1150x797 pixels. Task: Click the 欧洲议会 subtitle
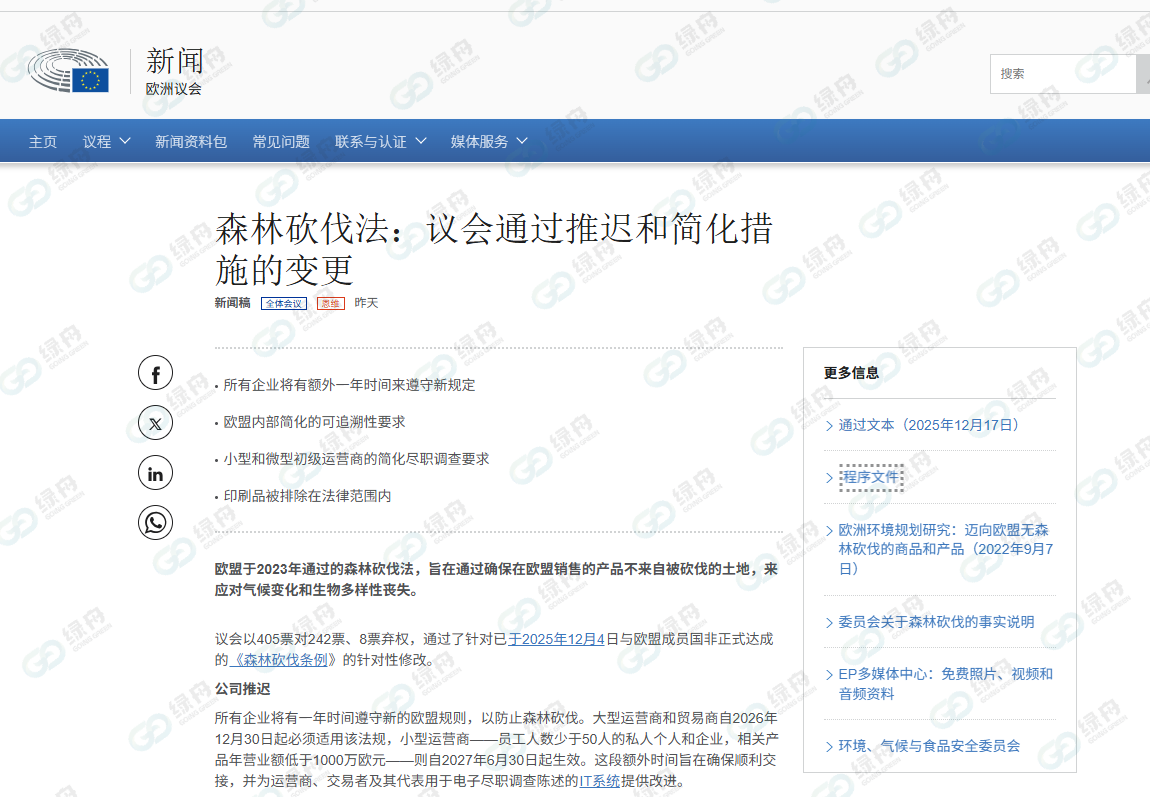tap(173, 89)
